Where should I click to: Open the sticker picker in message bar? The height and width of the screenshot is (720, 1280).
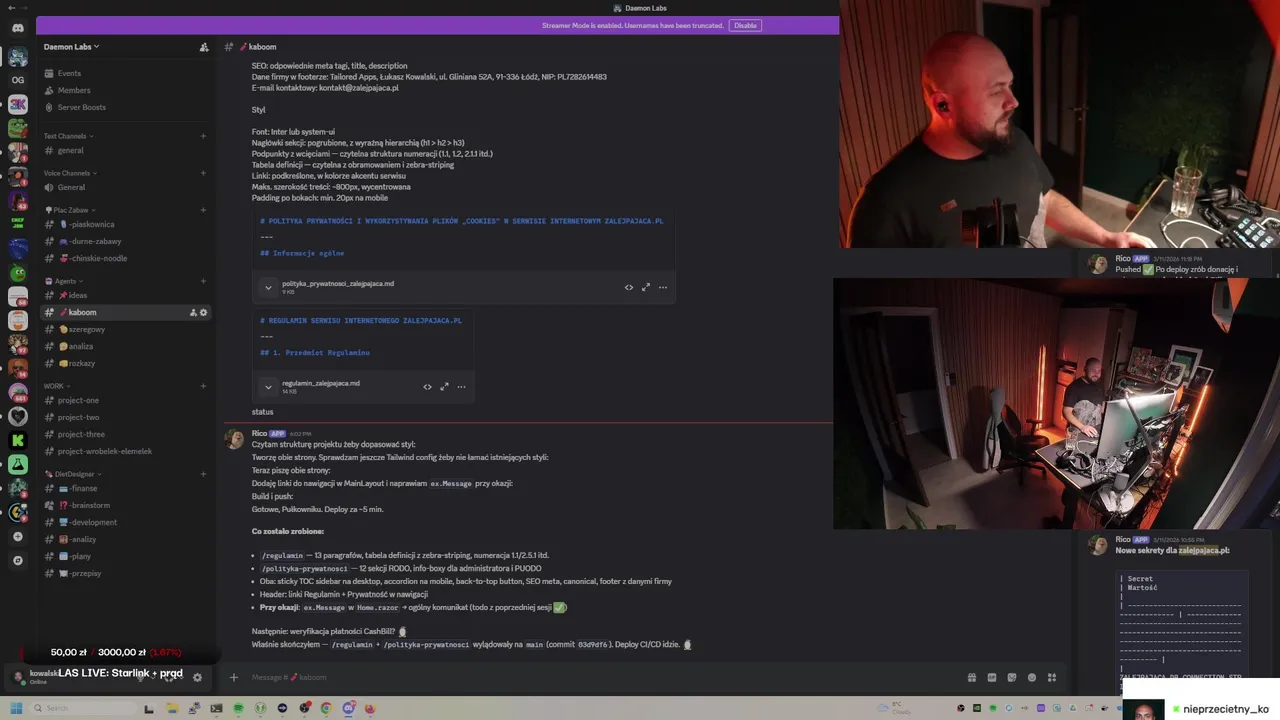click(x=1012, y=677)
